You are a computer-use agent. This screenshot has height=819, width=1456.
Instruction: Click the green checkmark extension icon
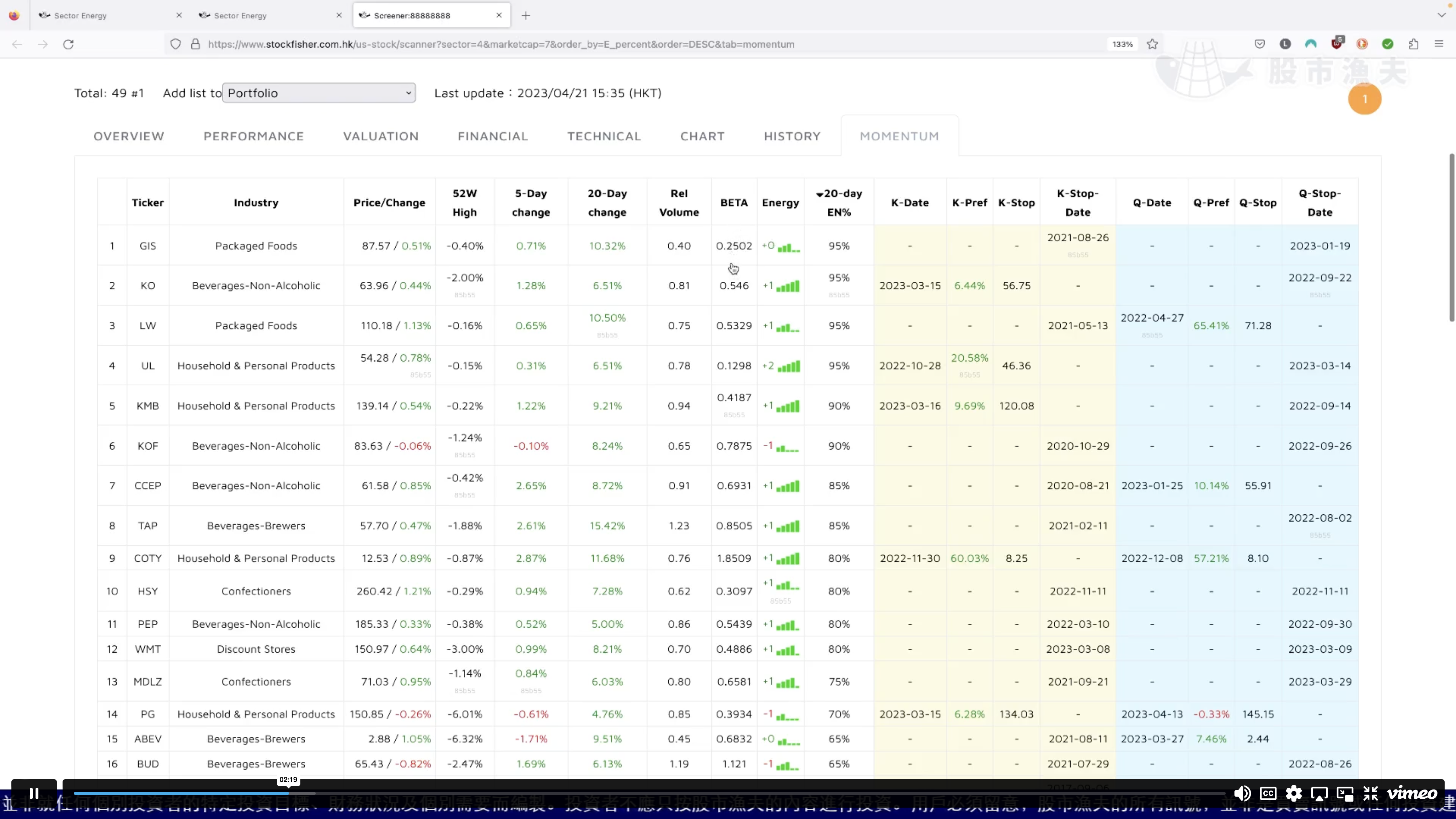click(1388, 44)
